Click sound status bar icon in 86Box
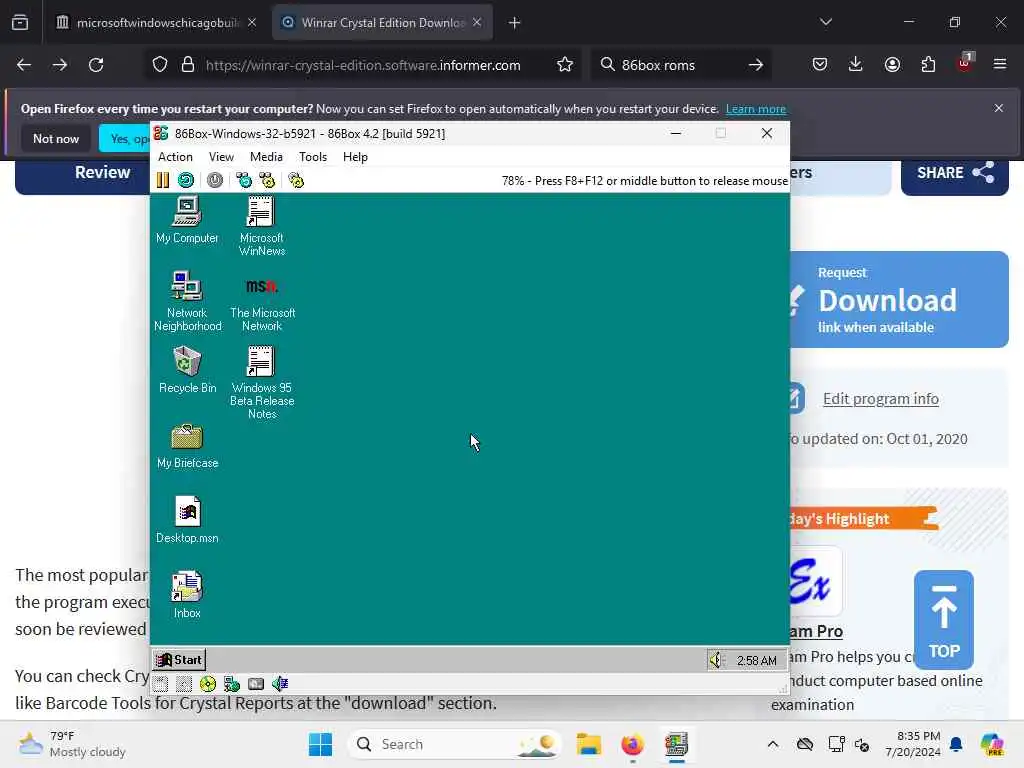 (x=280, y=684)
